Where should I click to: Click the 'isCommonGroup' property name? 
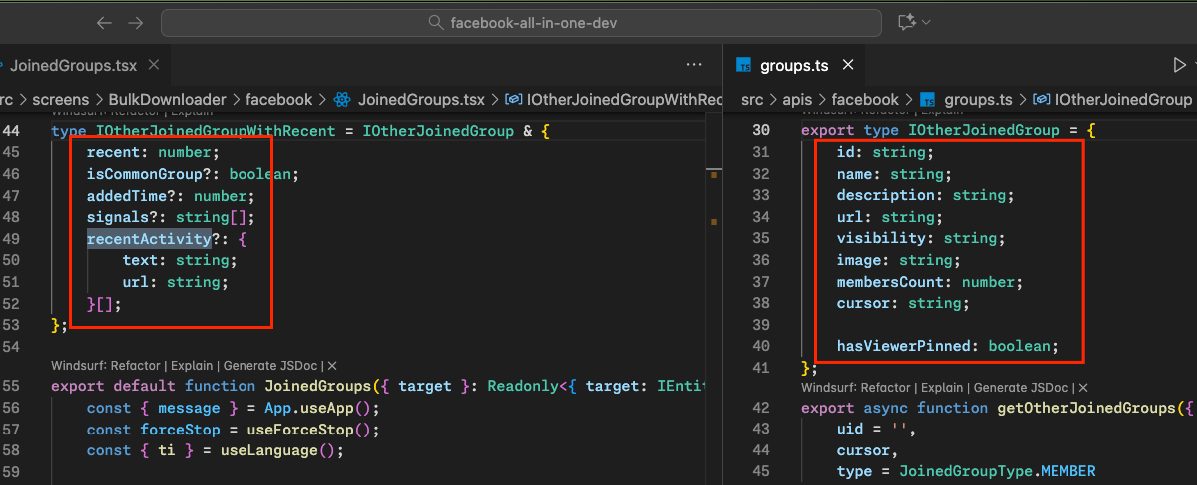[144, 174]
